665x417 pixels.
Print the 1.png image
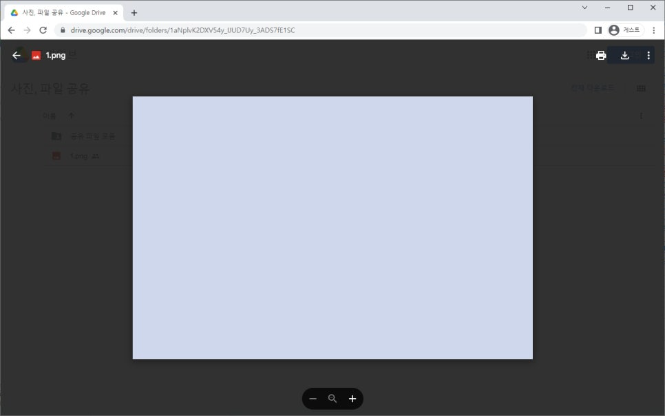pos(601,55)
